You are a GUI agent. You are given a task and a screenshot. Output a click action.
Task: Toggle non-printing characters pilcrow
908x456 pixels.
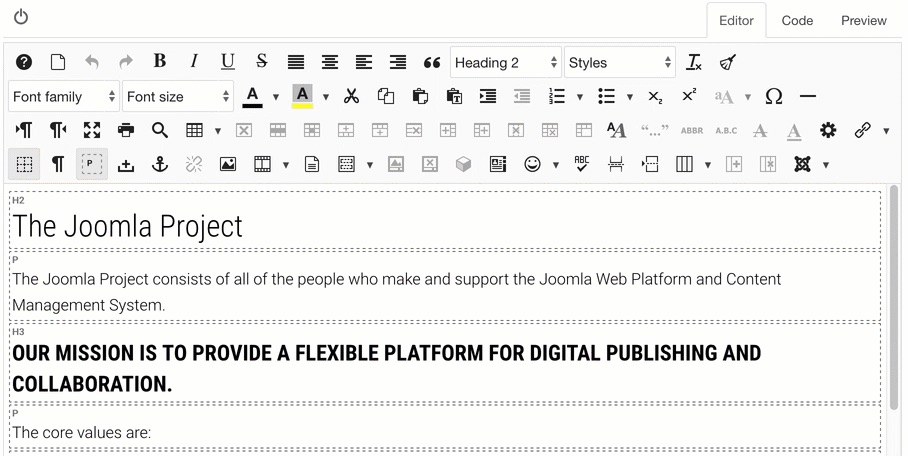(58, 165)
